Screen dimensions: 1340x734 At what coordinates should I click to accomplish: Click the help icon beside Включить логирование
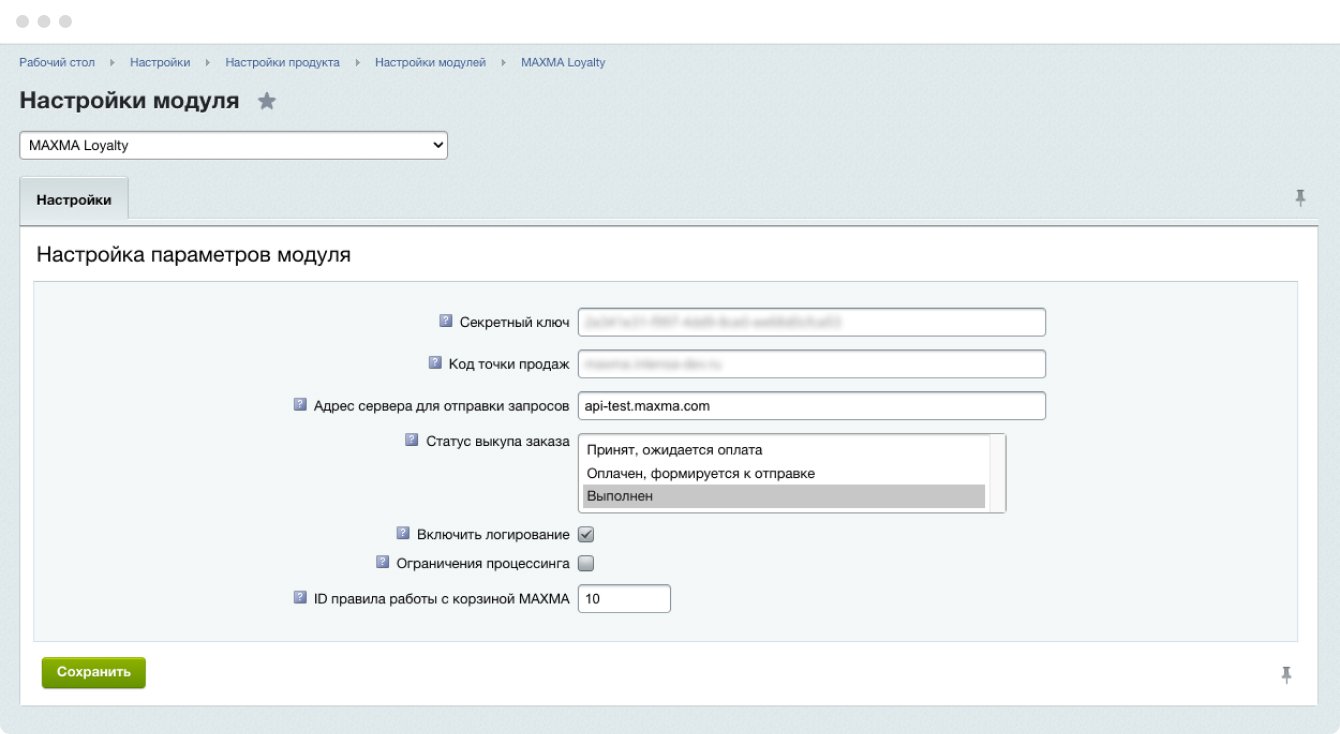point(403,533)
